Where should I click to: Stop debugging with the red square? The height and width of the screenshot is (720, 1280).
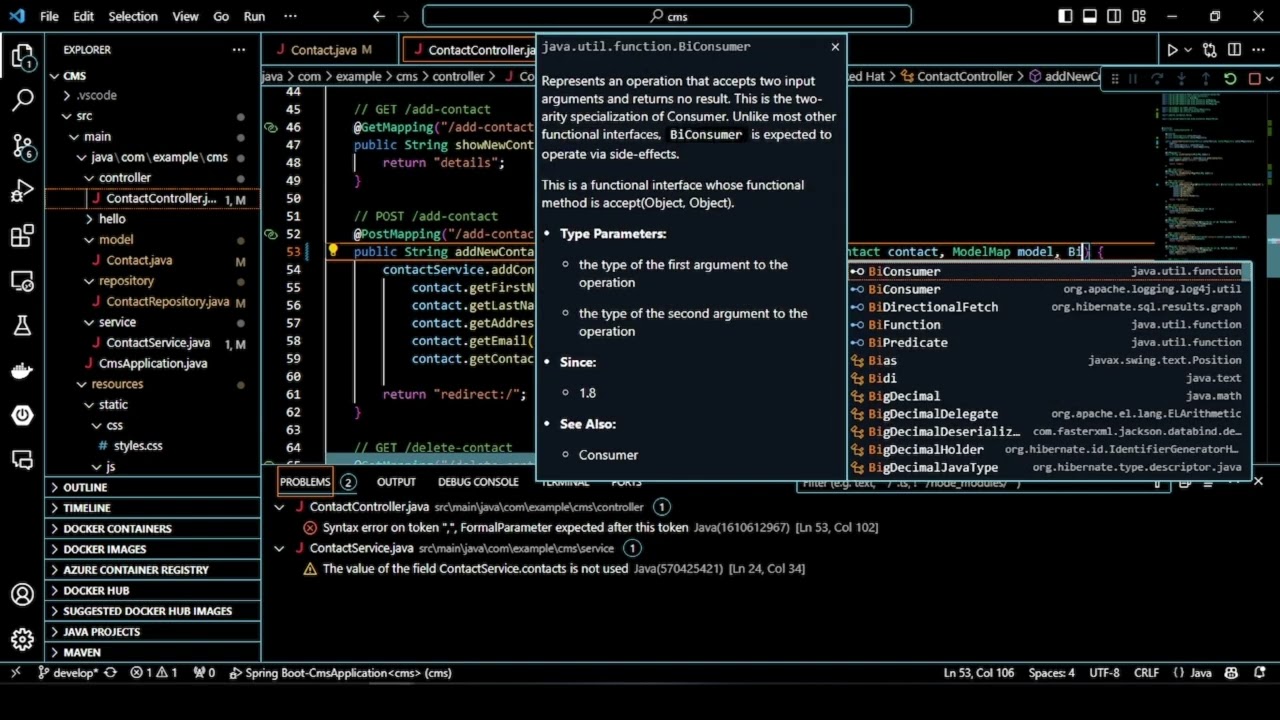point(1254,79)
